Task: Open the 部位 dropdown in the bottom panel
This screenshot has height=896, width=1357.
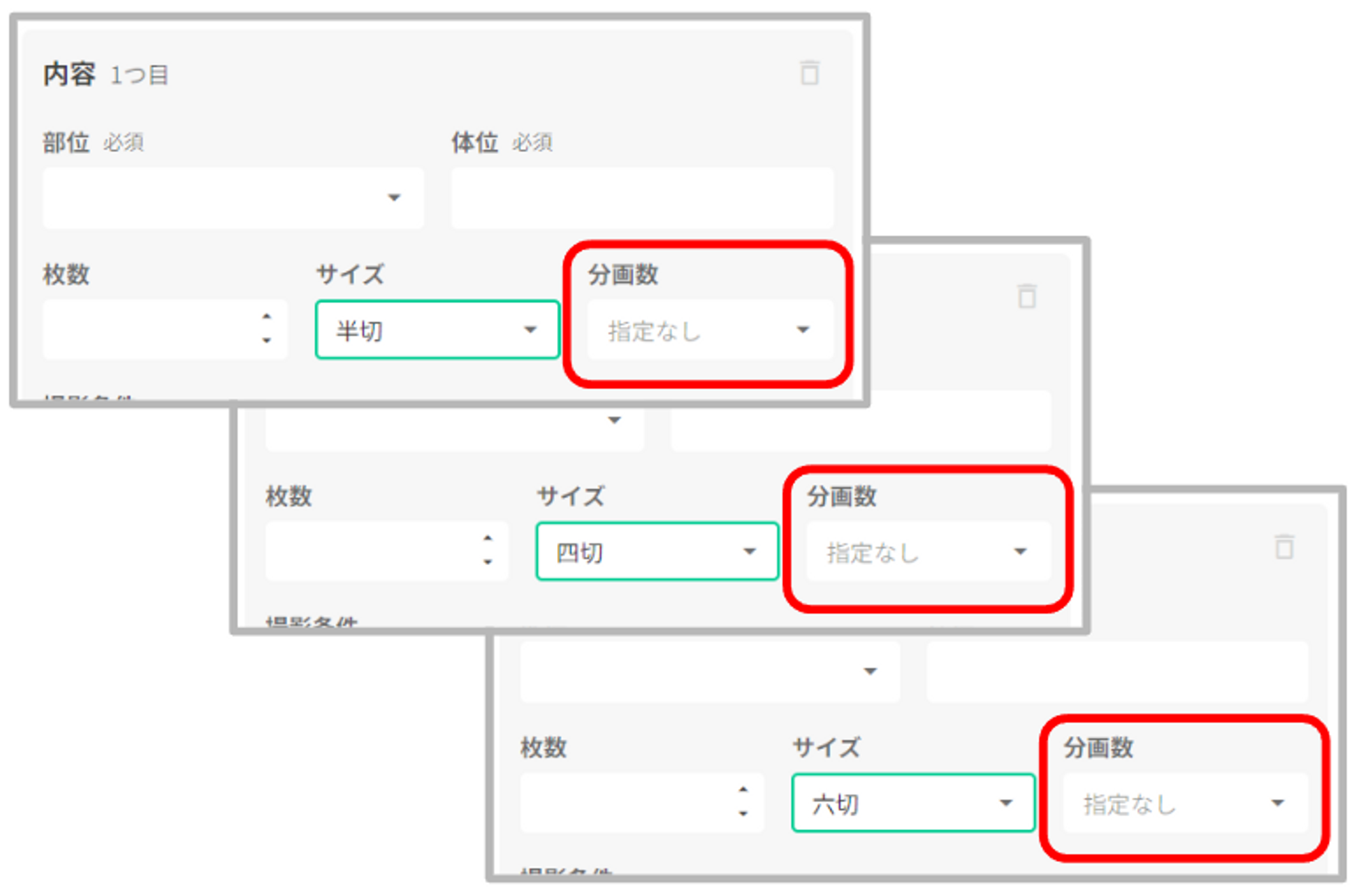Action: 710,671
